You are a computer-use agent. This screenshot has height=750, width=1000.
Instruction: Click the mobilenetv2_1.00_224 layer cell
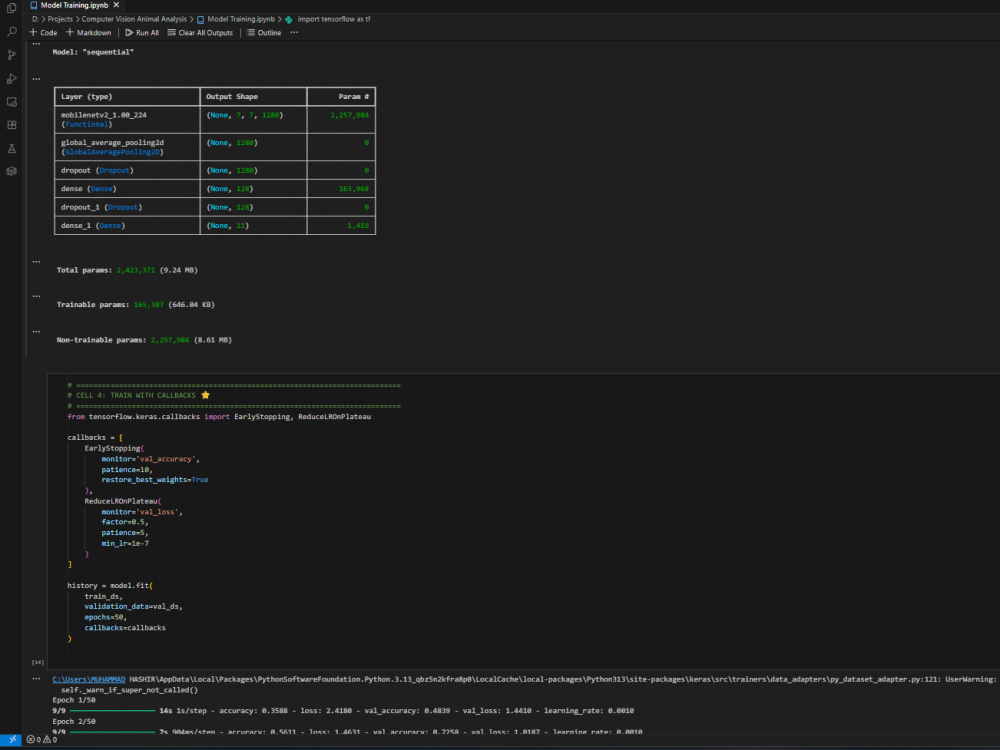click(127, 119)
